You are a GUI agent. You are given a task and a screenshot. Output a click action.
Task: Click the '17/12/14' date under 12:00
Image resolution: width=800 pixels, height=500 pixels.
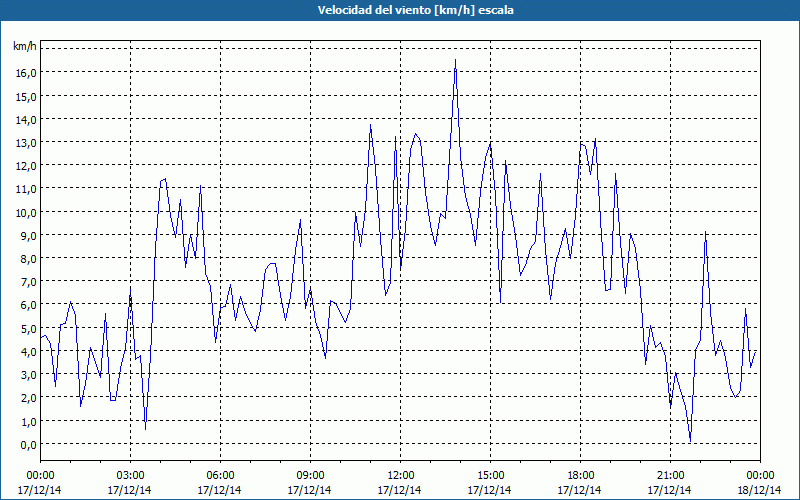399,490
